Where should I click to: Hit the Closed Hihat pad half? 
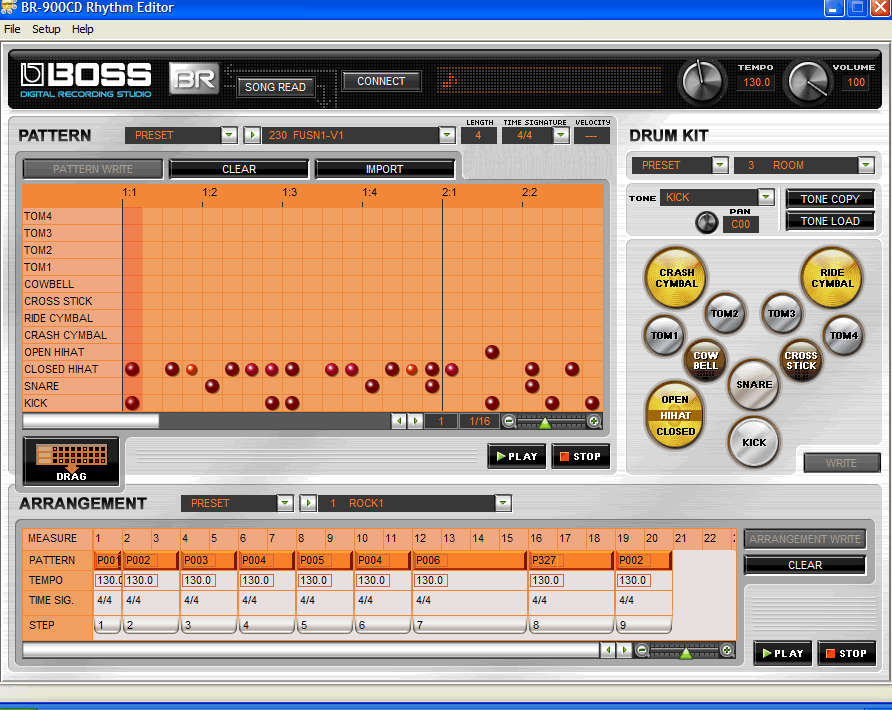pyautogui.click(x=675, y=431)
